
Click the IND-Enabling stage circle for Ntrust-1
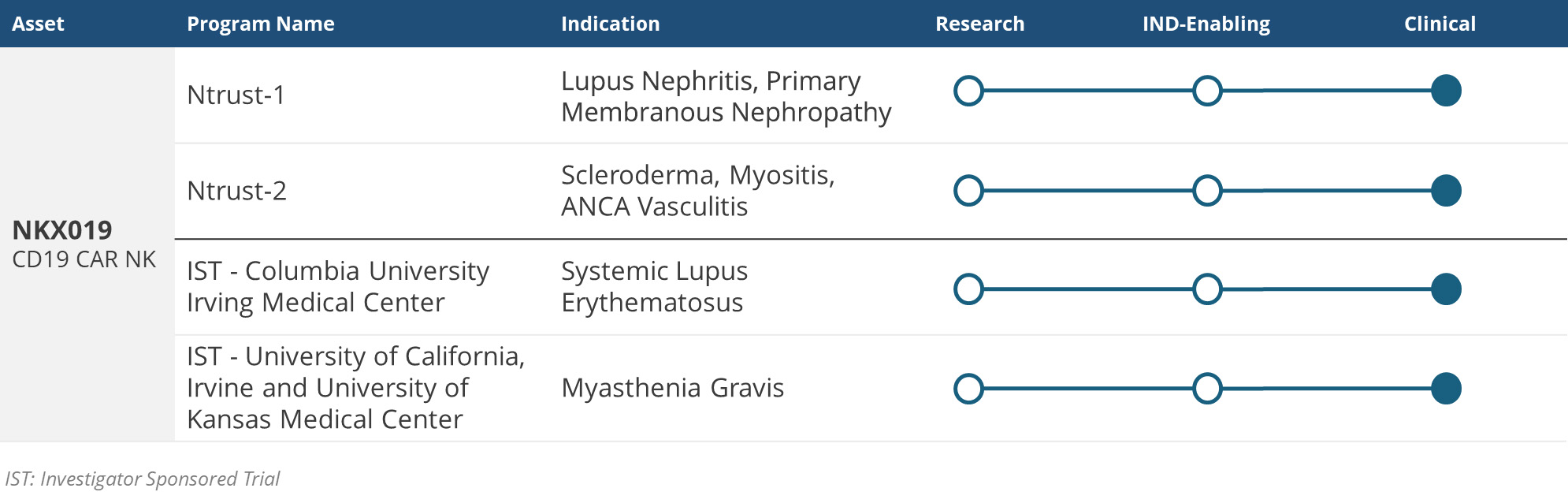point(1207,91)
